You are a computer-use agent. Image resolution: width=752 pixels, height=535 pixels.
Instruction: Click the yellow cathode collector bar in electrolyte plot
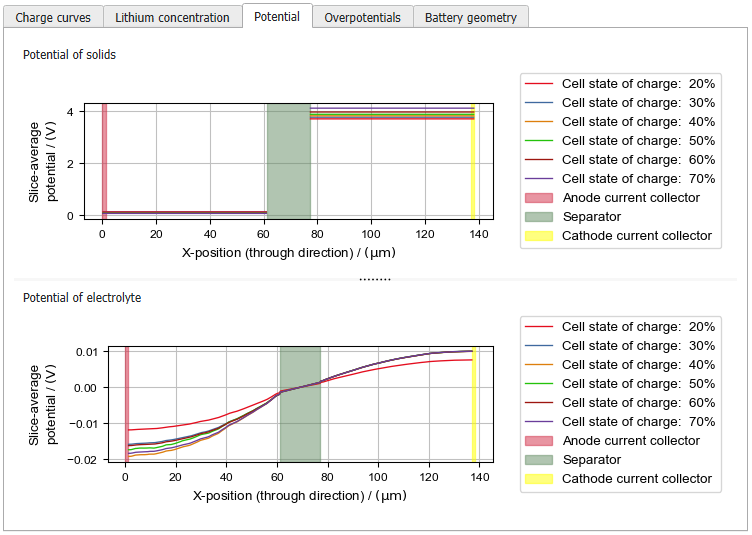pos(474,404)
